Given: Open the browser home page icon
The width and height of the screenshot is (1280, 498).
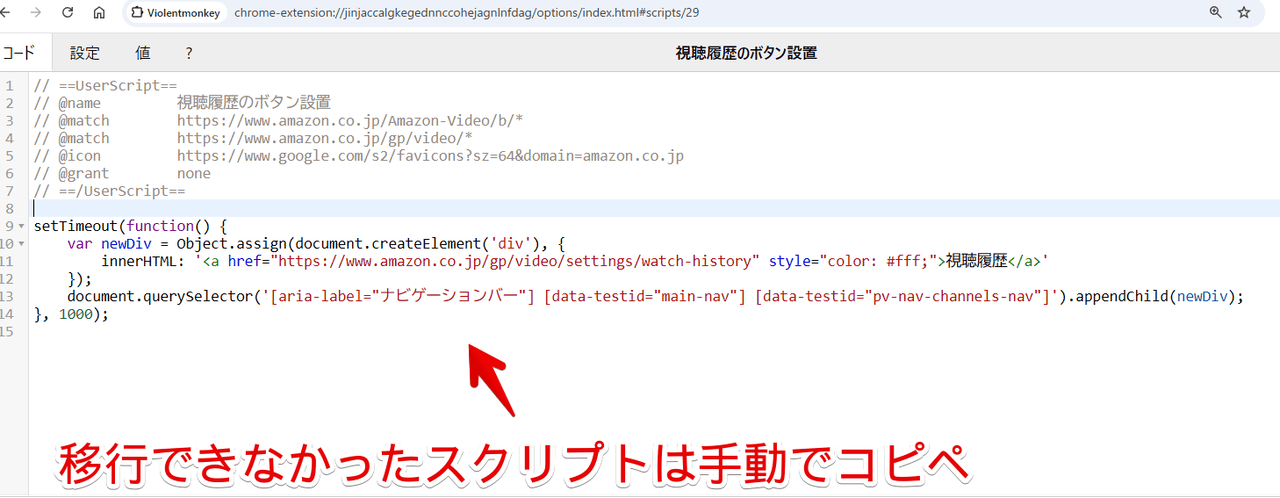Looking at the screenshot, I should tap(99, 13).
